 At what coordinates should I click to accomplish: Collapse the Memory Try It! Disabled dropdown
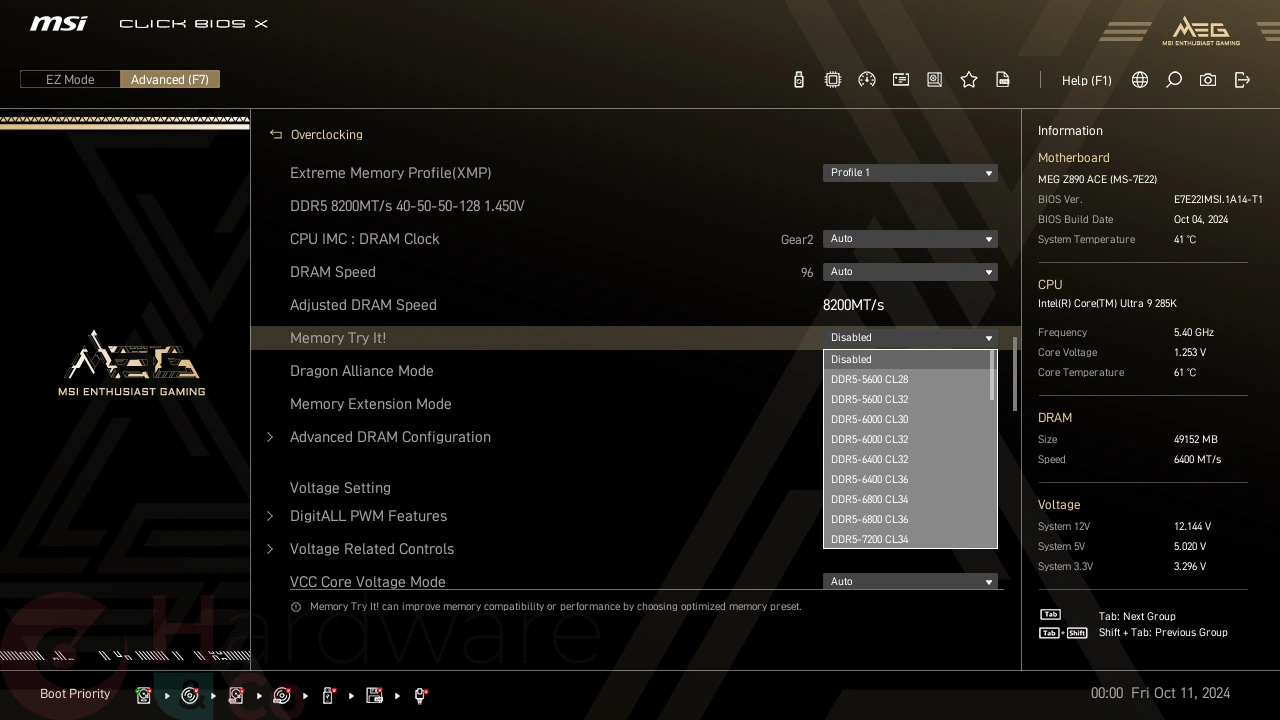pos(910,338)
